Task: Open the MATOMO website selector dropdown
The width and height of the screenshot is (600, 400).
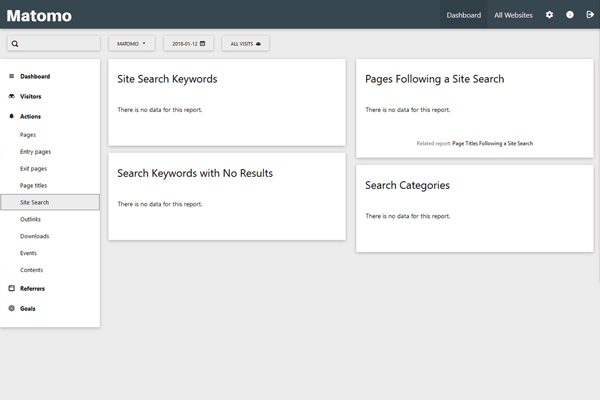Action: [130, 44]
